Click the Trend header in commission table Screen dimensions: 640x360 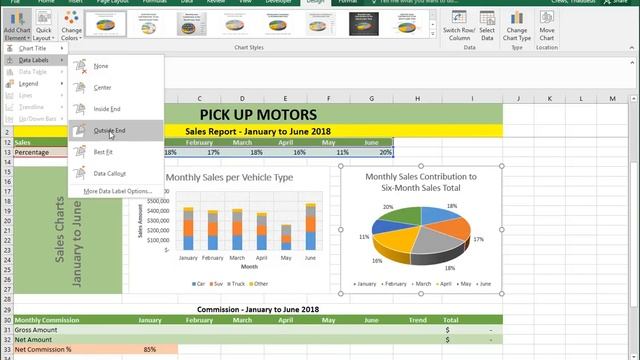418,320
